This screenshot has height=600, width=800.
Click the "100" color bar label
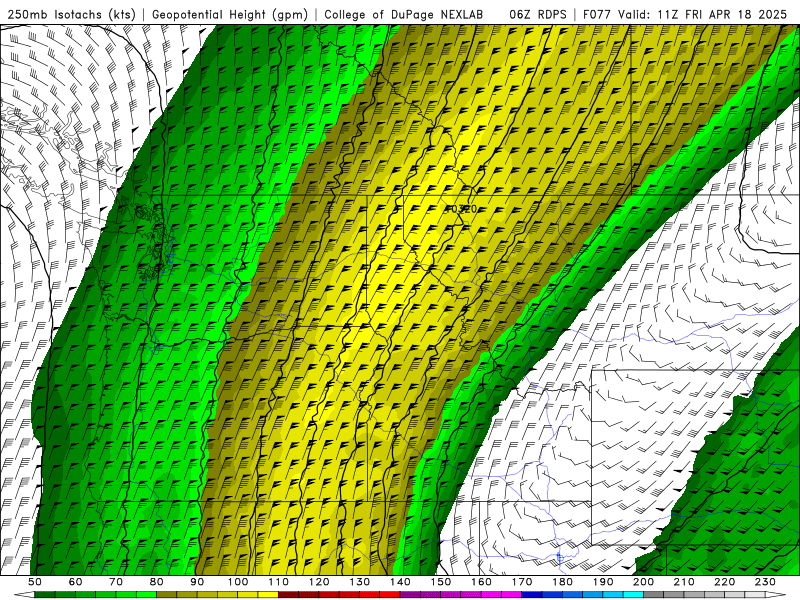coord(238,582)
